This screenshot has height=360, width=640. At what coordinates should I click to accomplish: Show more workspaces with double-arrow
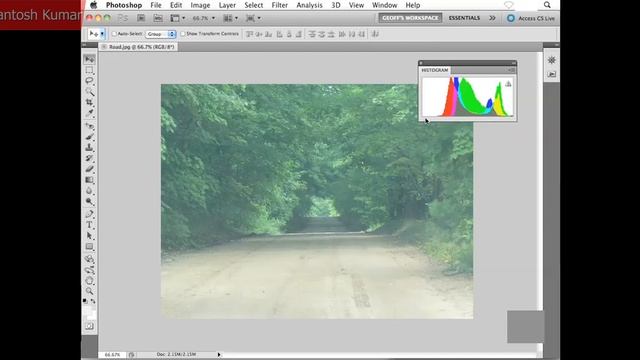tap(492, 18)
